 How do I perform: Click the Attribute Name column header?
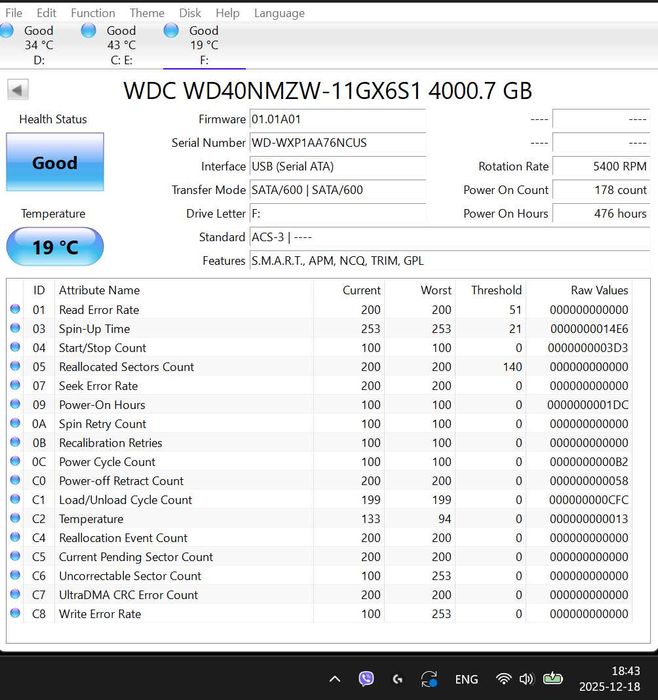(99, 290)
